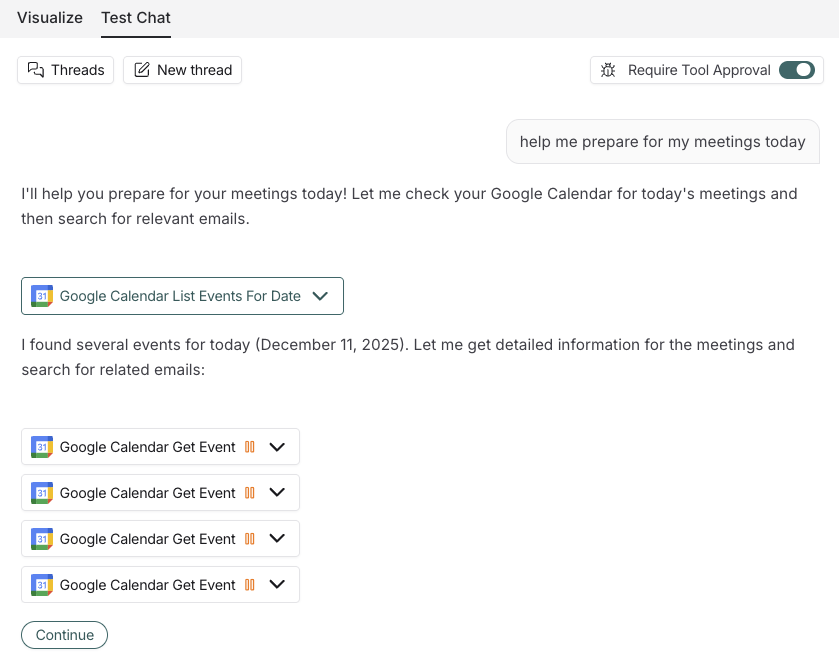Click the speech-bubble icon on the Threads button
839x666 pixels.
point(35,70)
